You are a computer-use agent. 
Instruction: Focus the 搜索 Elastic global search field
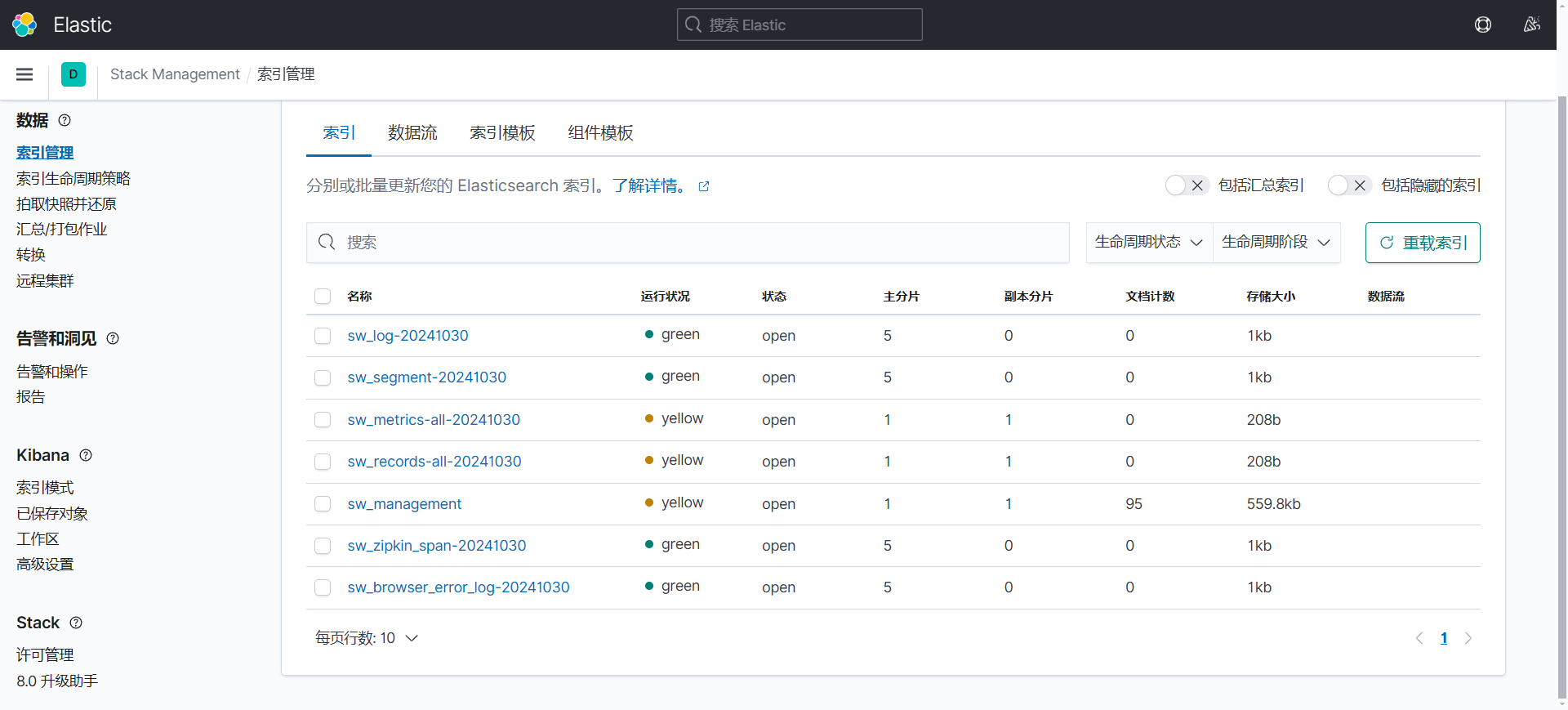(x=800, y=25)
